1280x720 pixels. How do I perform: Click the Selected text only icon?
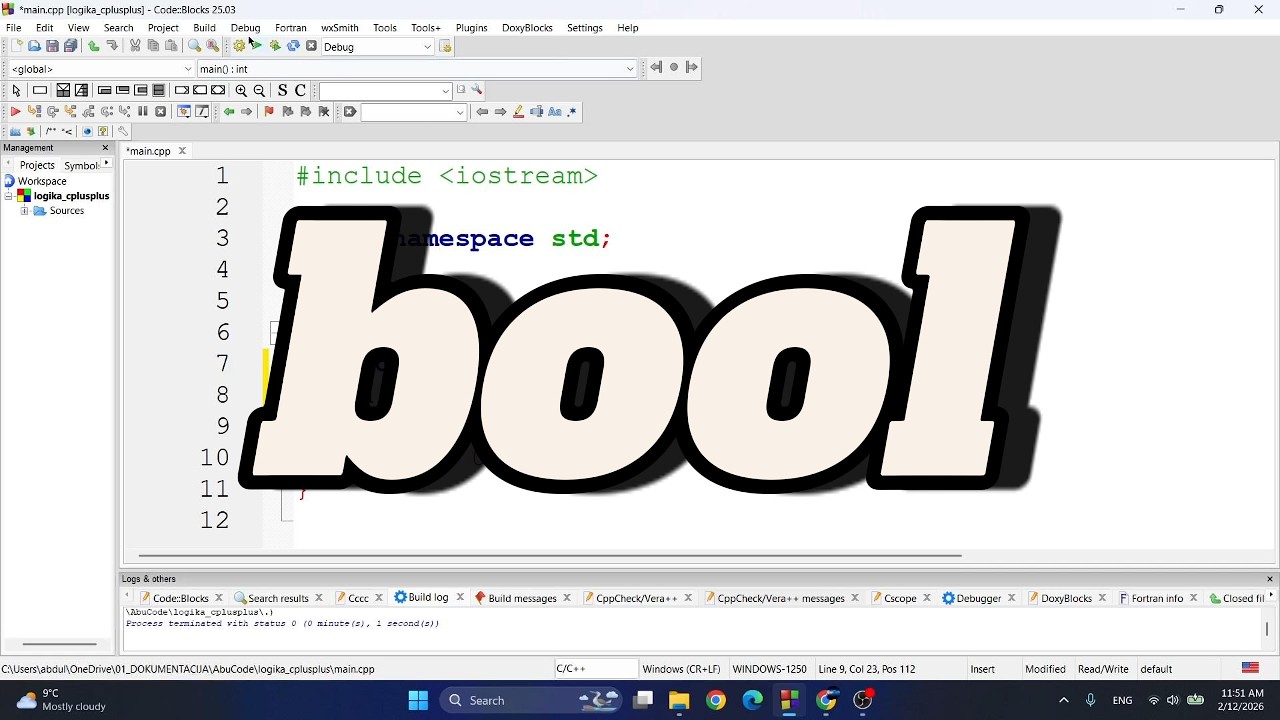pyautogui.click(x=536, y=112)
